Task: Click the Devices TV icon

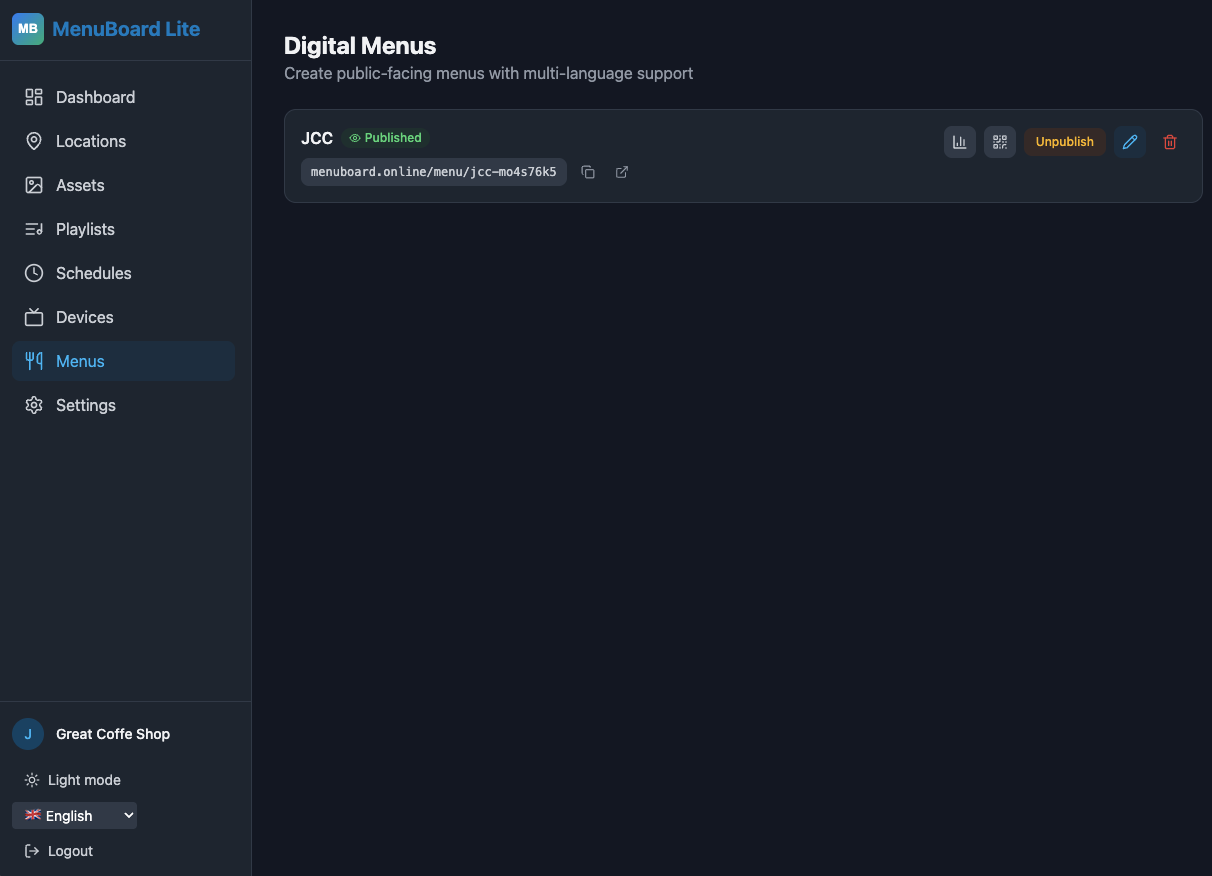Action: point(34,317)
